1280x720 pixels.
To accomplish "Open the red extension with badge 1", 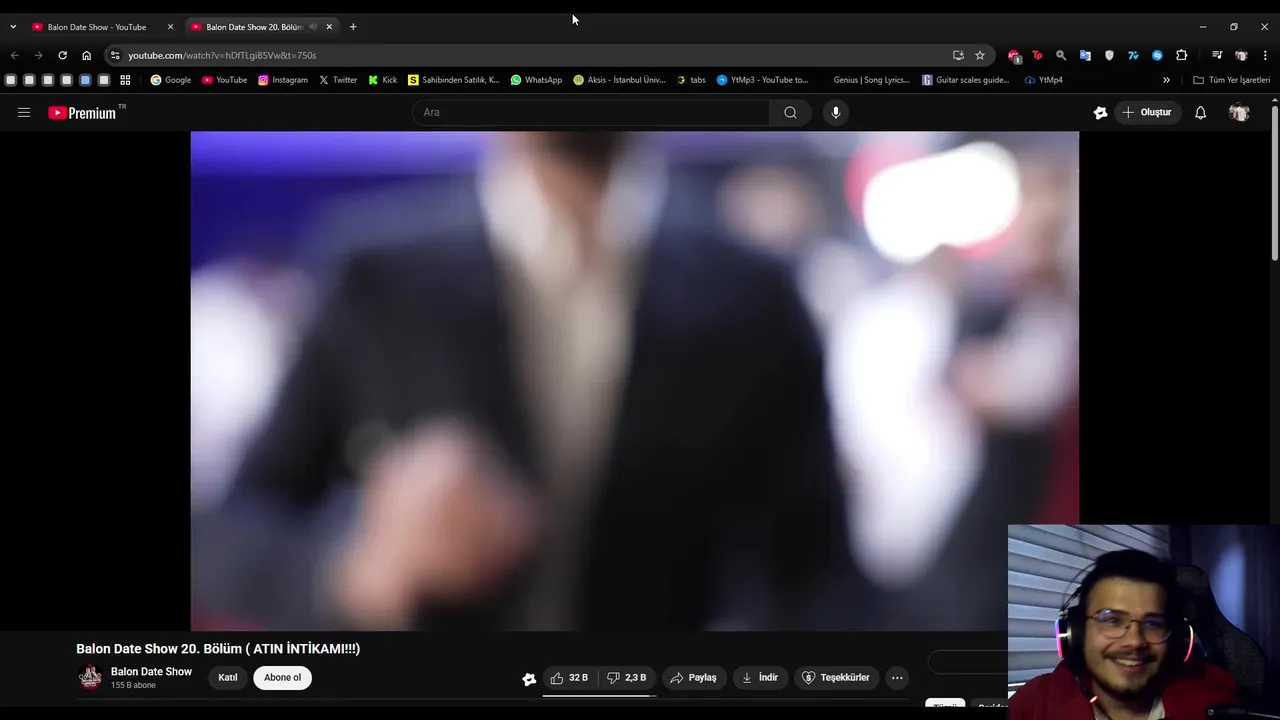I will [1014, 56].
